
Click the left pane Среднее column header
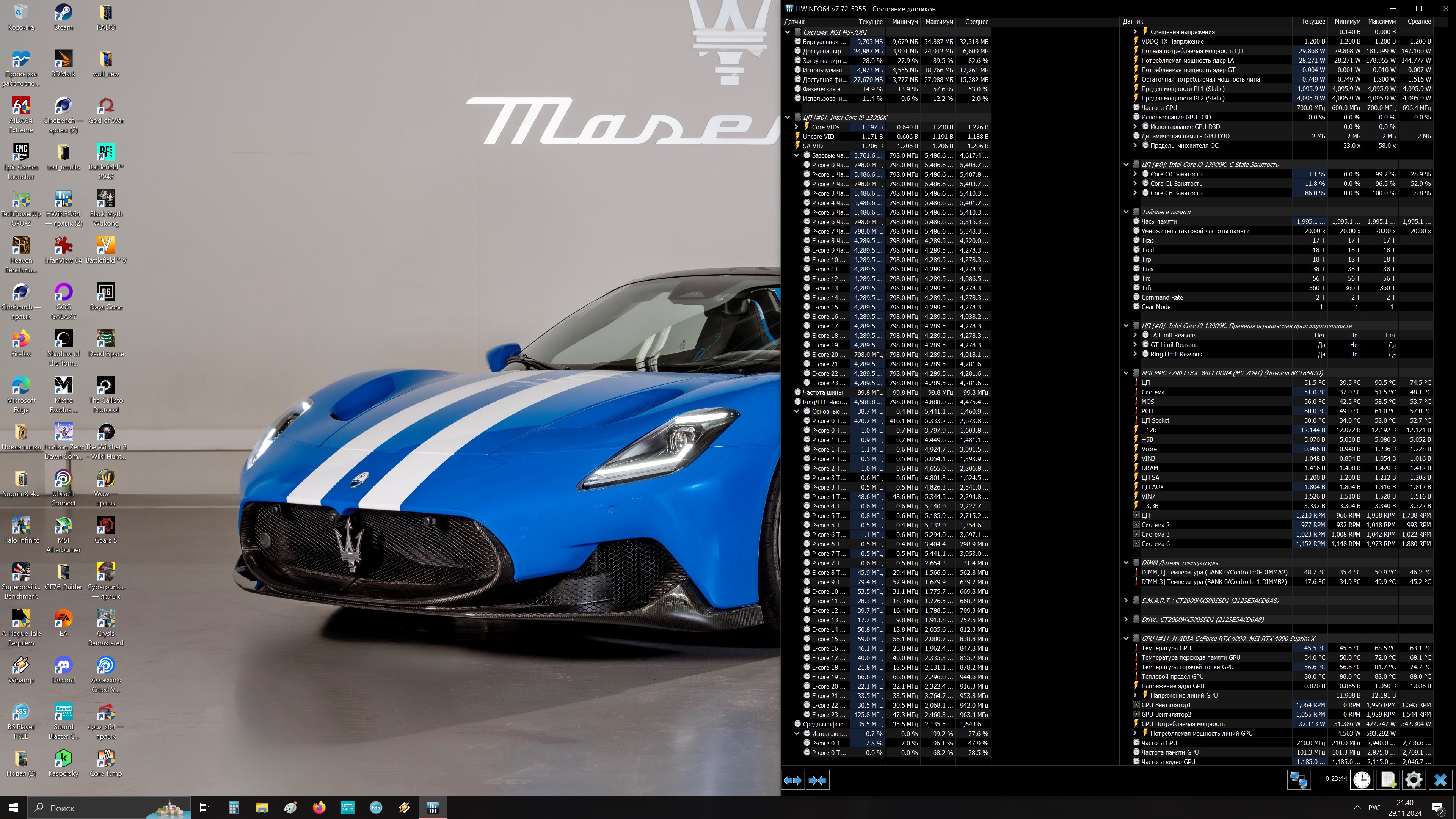977,22
